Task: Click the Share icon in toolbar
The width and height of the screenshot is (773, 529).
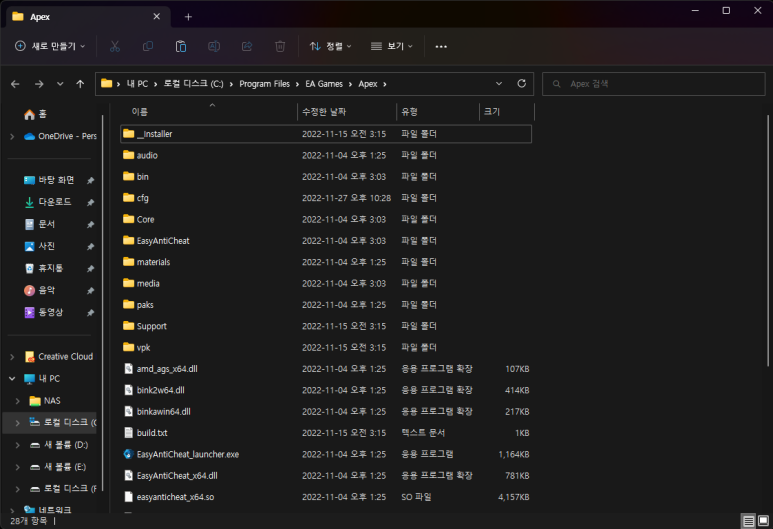Action: pyautogui.click(x=247, y=46)
